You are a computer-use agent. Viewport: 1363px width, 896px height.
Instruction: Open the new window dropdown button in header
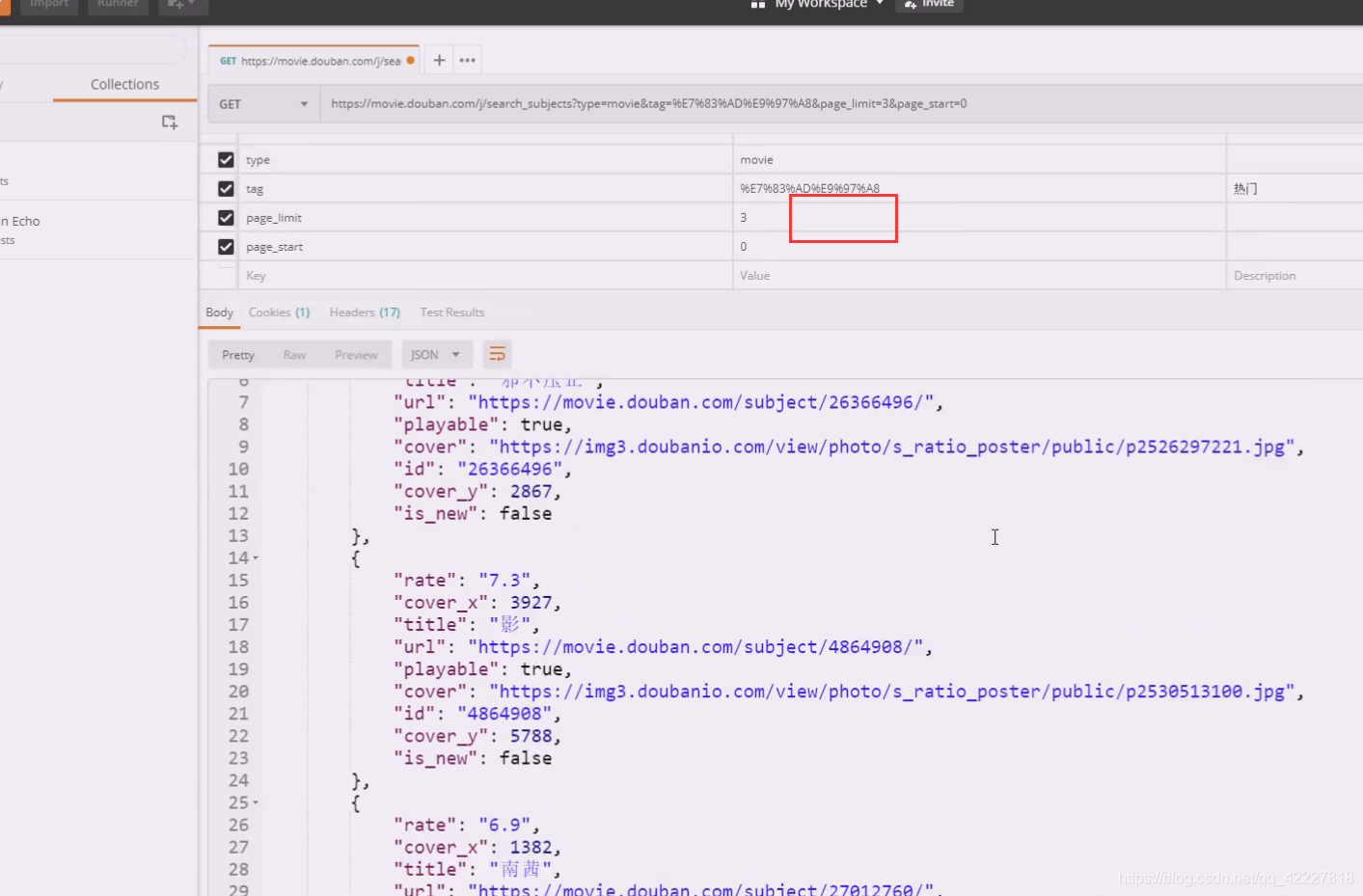181,4
